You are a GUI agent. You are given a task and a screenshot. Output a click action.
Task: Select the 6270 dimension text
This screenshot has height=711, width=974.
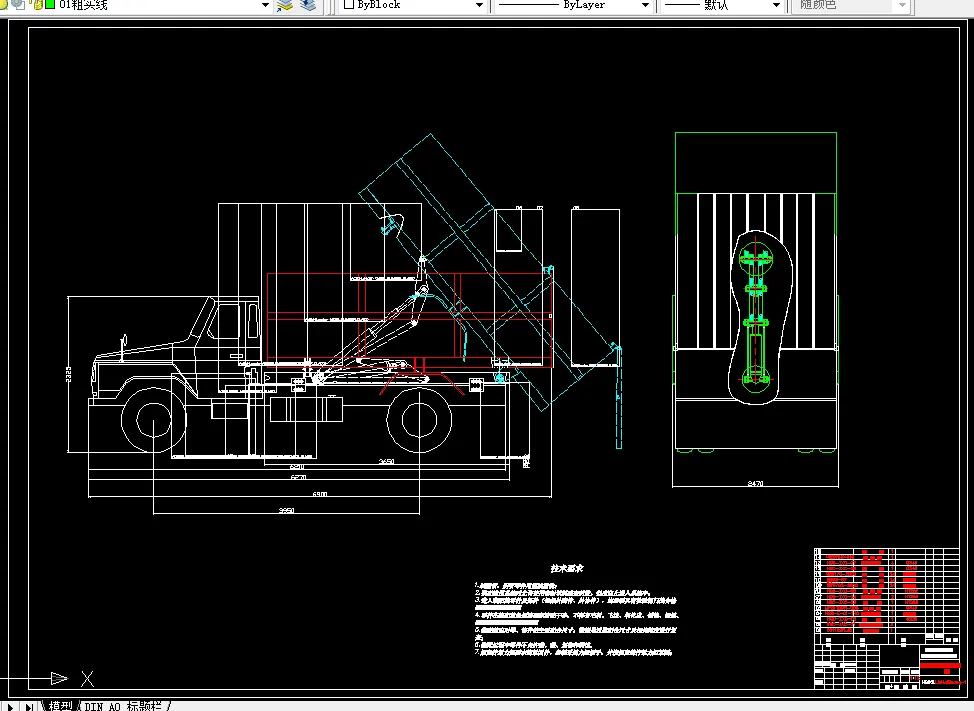298,477
